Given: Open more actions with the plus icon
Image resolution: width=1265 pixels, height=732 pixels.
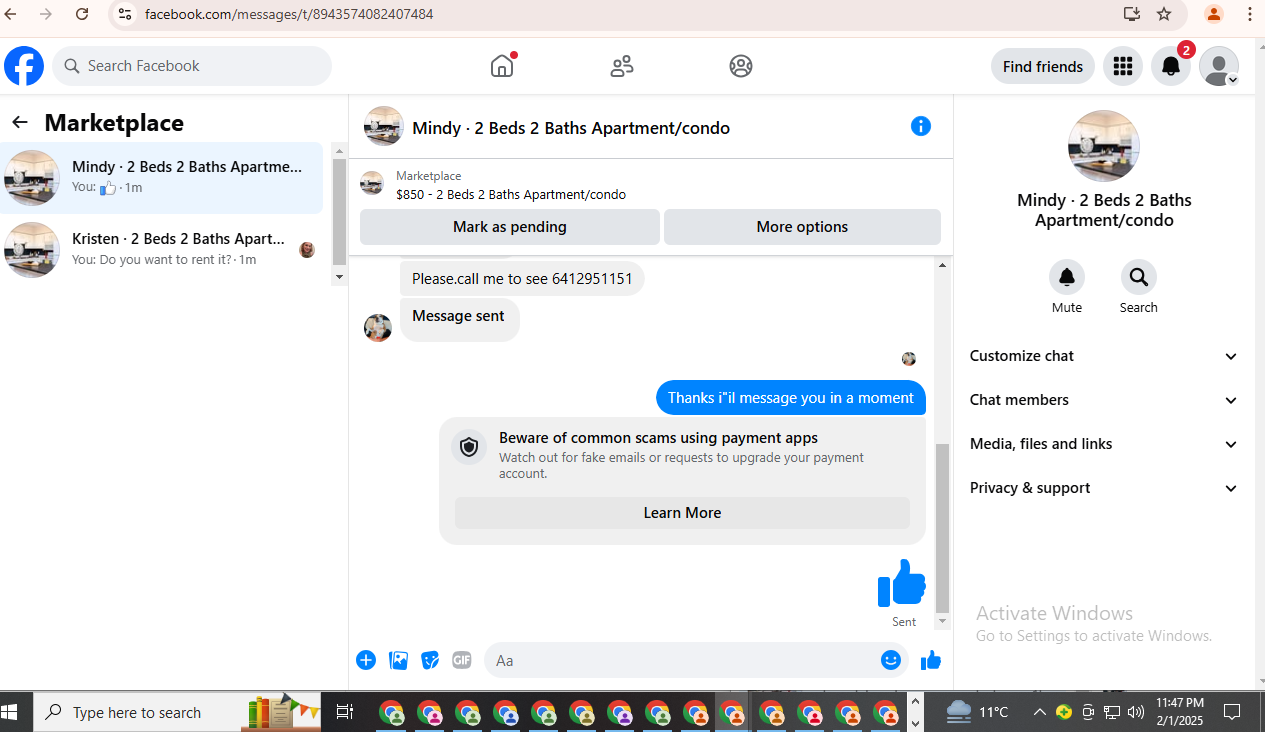Looking at the screenshot, I should pyautogui.click(x=366, y=660).
